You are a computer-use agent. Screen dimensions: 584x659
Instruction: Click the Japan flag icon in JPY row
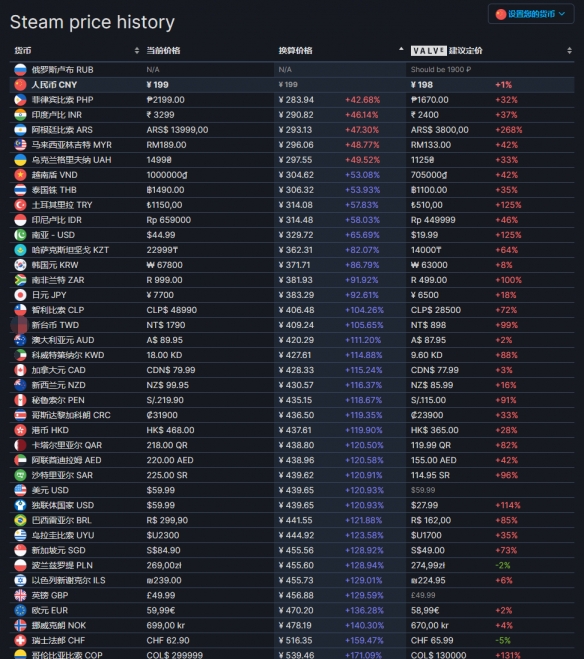(20, 295)
